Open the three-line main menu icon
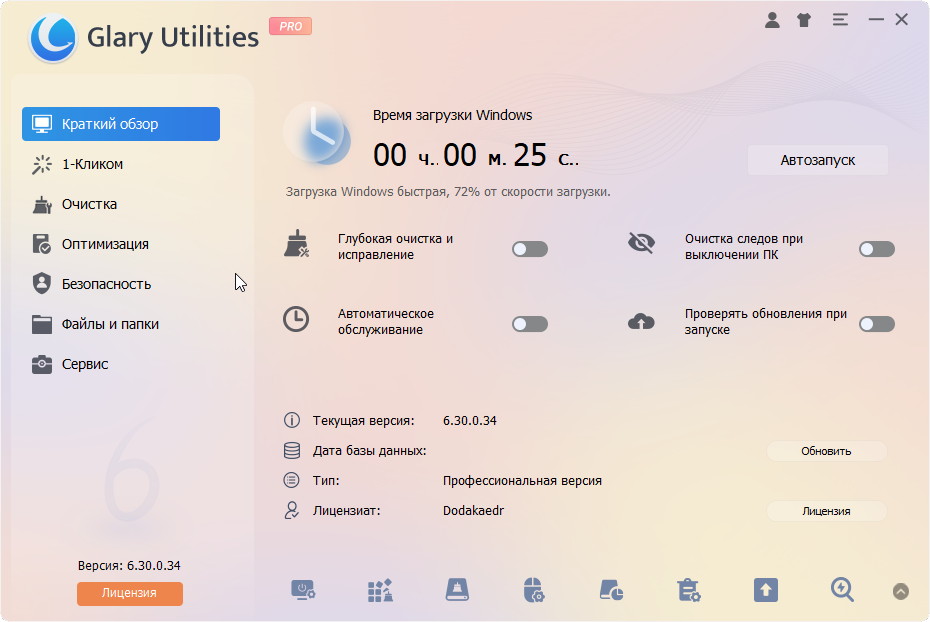The width and height of the screenshot is (930, 622). [x=840, y=20]
